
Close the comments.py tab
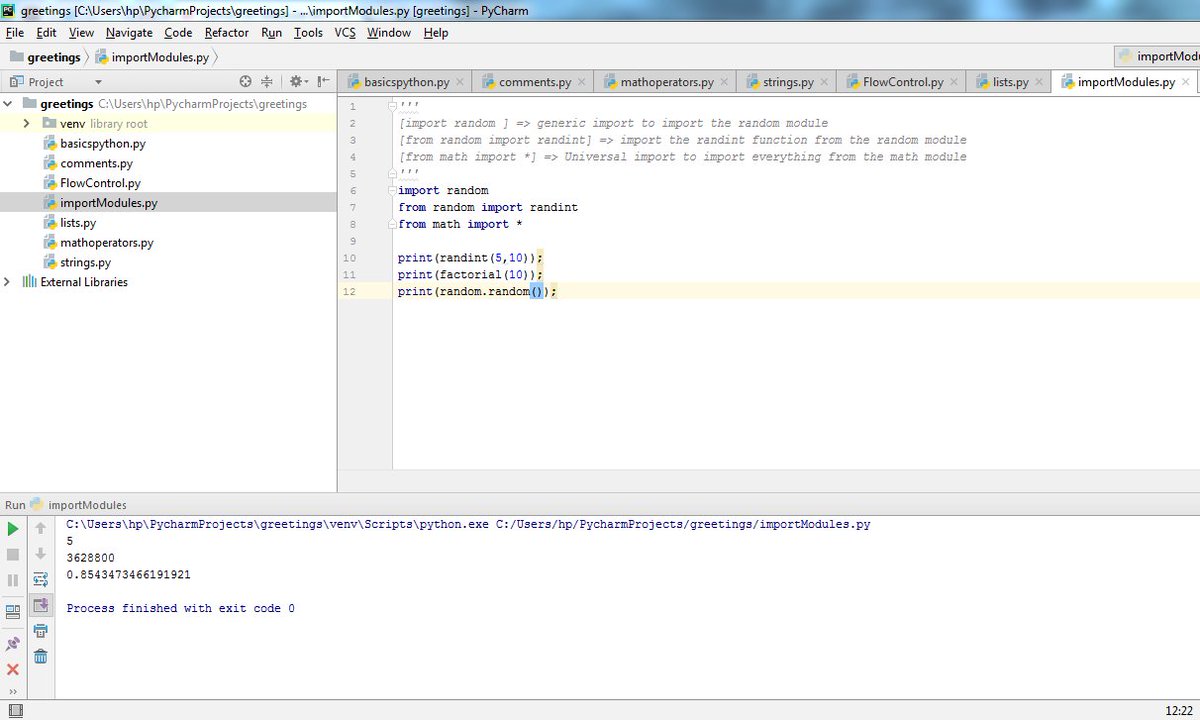581,83
